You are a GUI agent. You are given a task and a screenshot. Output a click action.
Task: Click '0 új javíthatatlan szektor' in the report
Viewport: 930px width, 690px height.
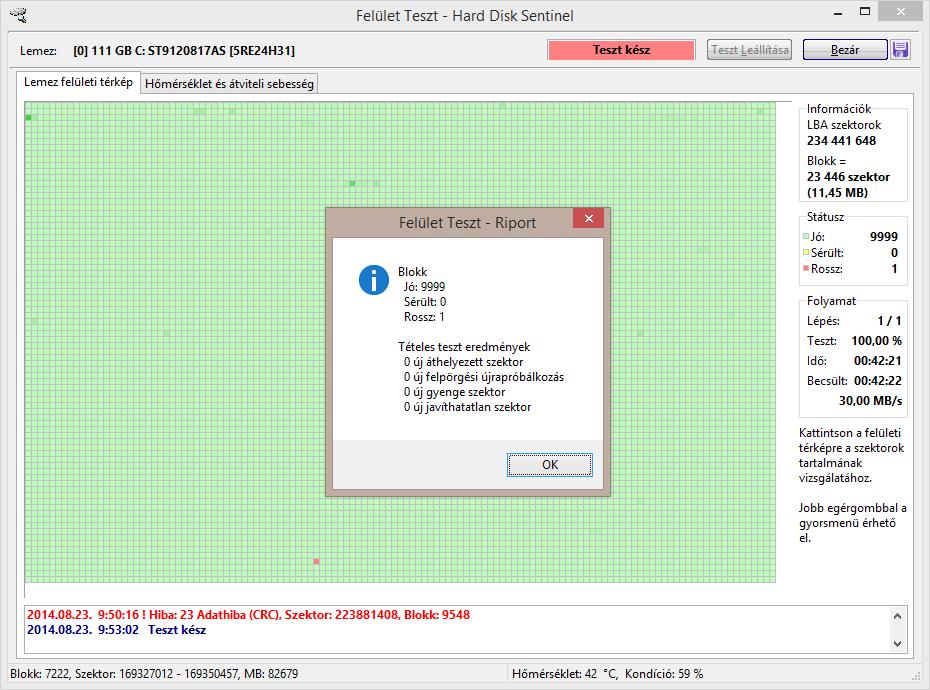coord(467,407)
